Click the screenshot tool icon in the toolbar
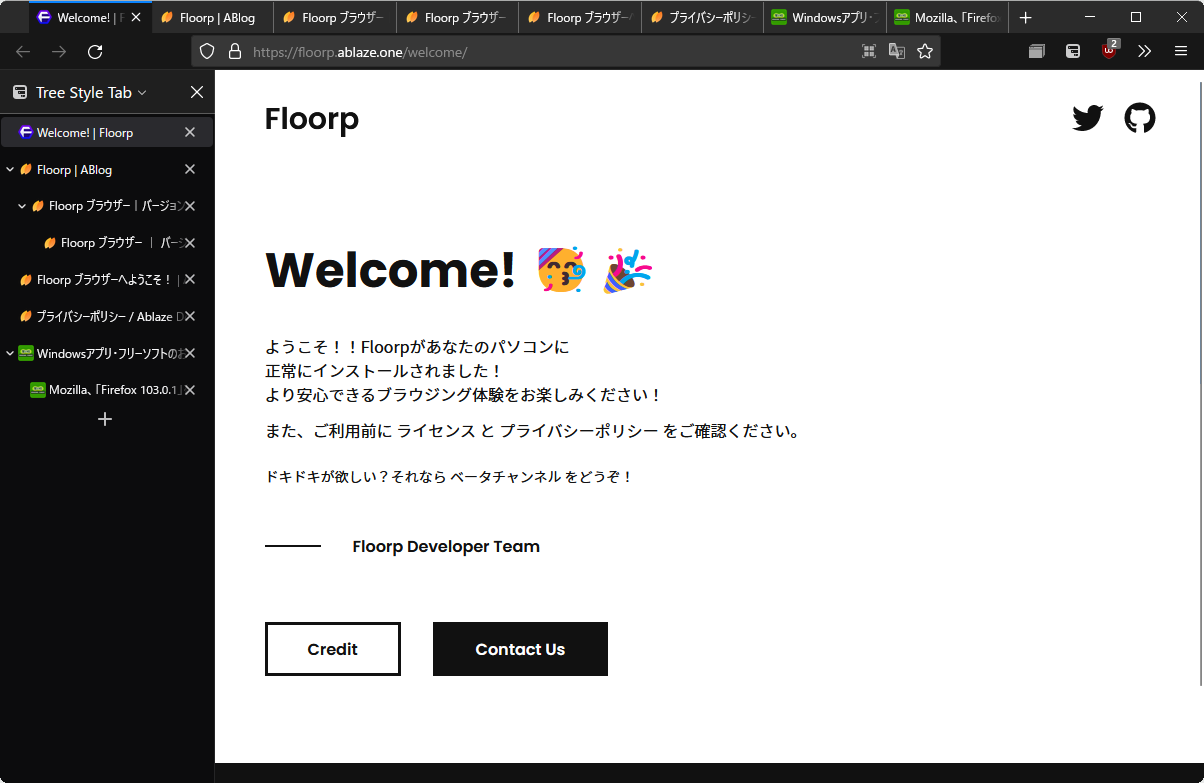This screenshot has height=783, width=1204. tap(869, 51)
